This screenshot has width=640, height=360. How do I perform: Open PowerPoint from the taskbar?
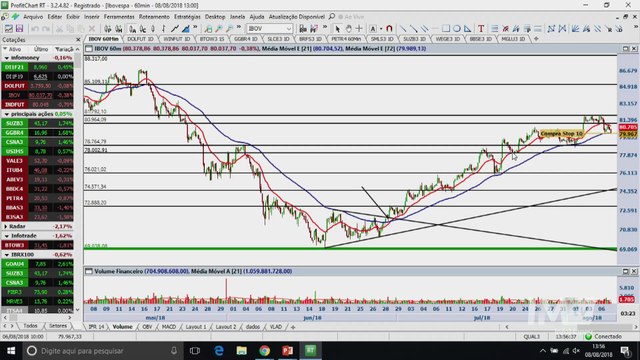click(x=287, y=351)
